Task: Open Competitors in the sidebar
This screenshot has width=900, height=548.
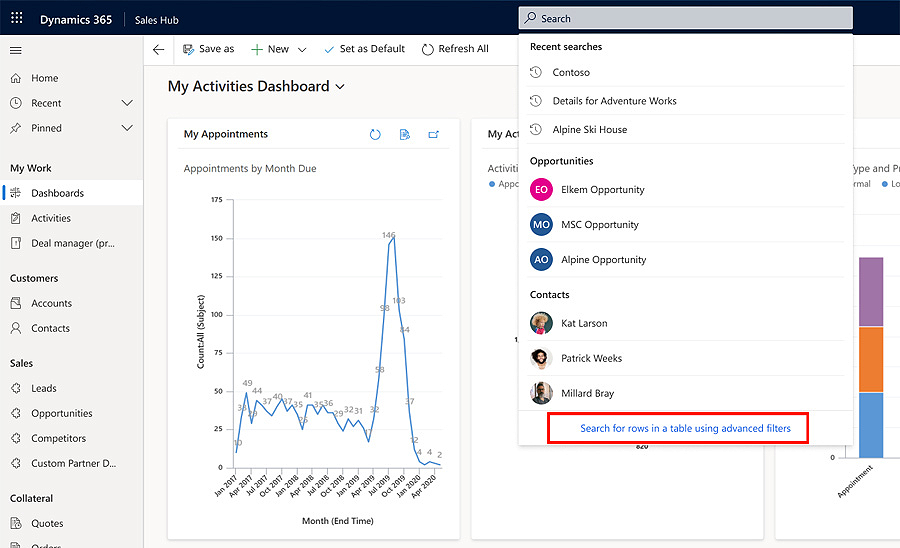Action: pos(71,438)
